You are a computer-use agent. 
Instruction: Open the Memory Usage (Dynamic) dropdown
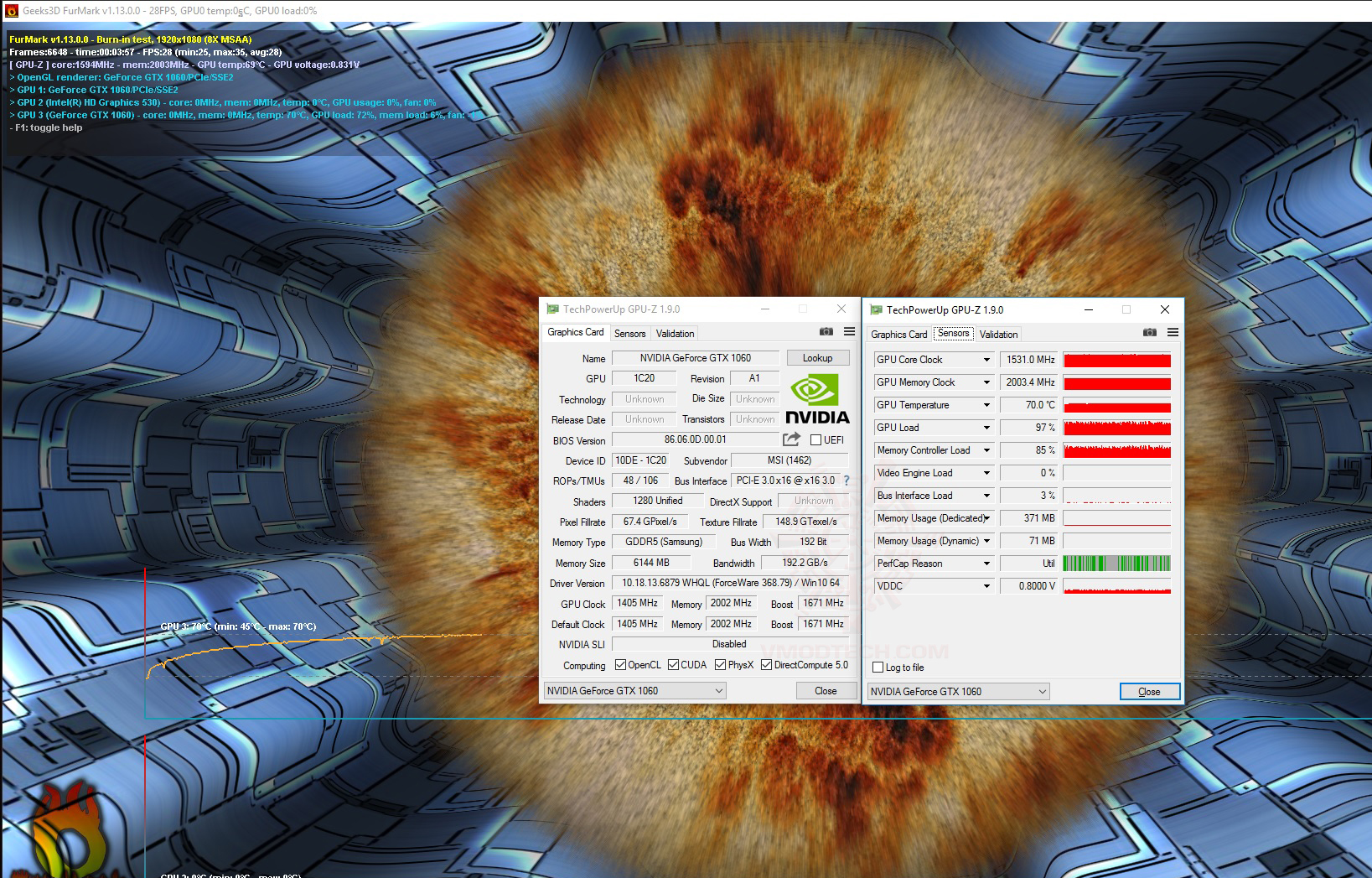(986, 541)
